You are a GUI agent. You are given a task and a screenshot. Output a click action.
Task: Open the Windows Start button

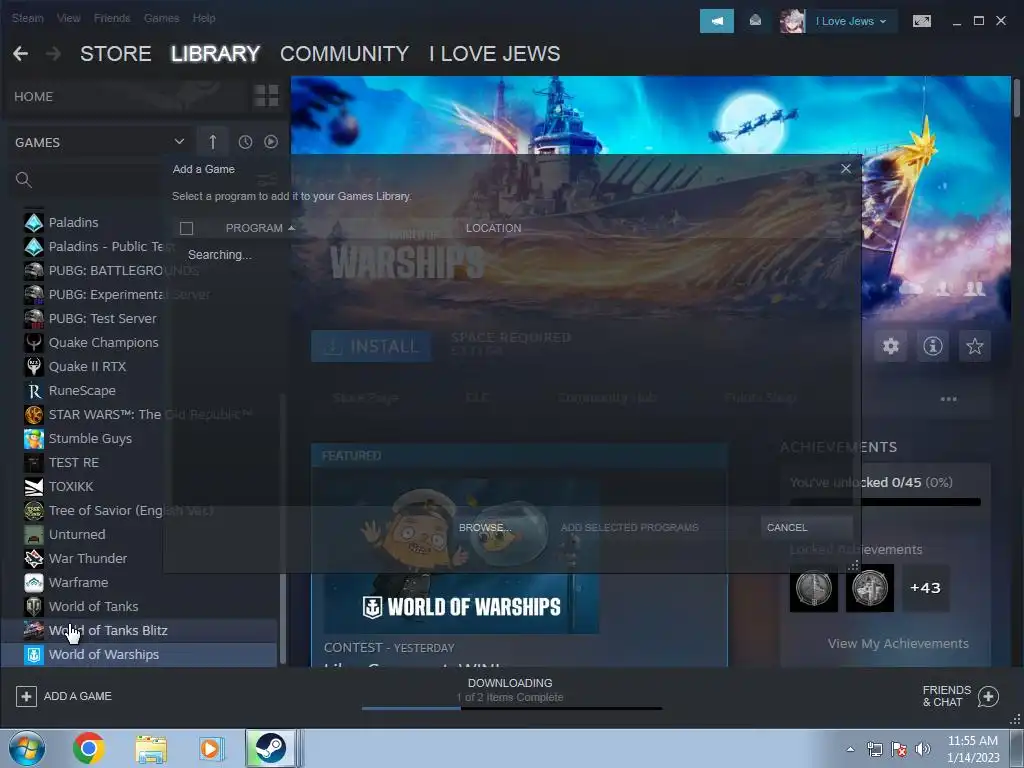coord(27,748)
